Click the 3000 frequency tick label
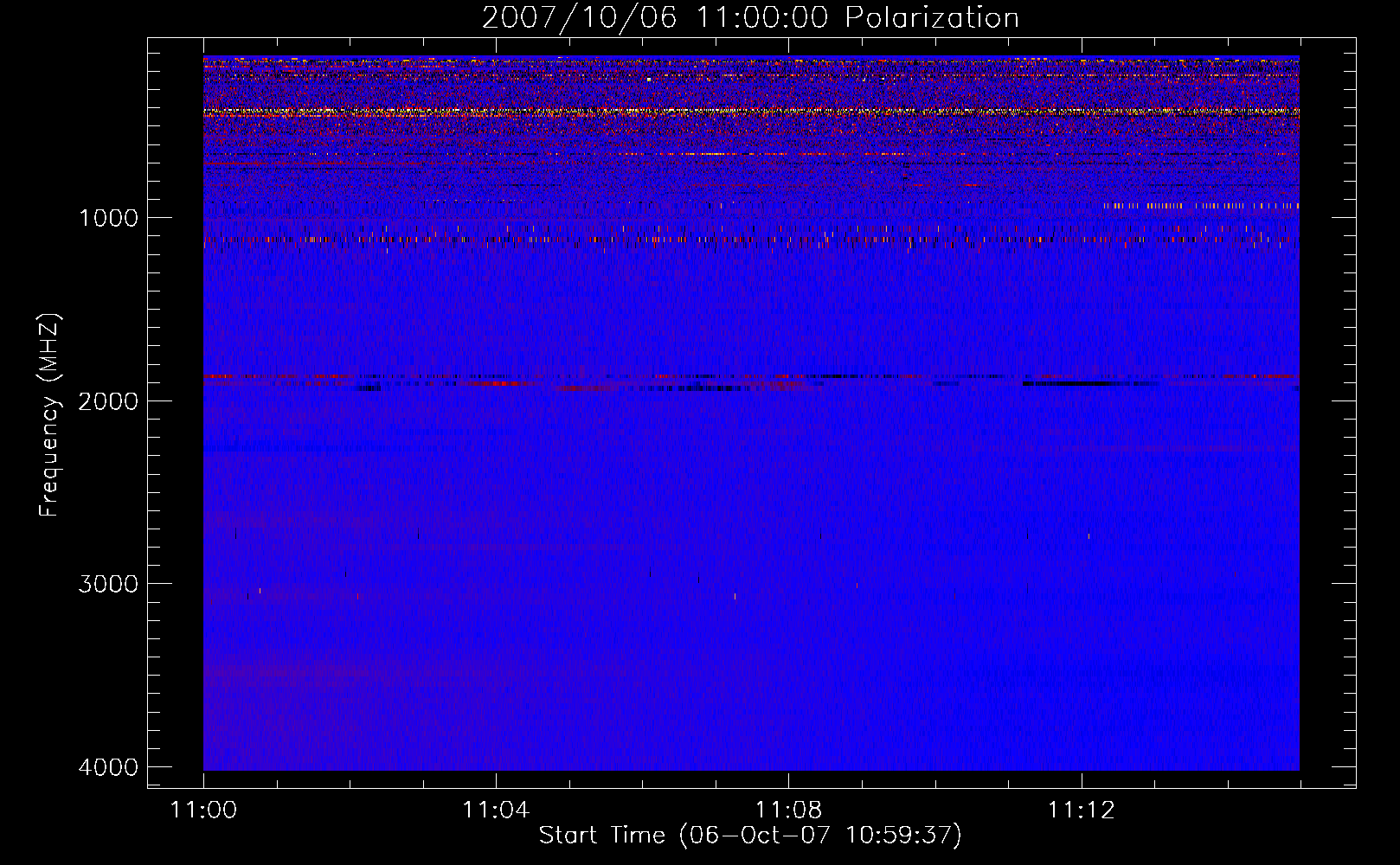This screenshot has height=865, width=1400. pyautogui.click(x=108, y=584)
